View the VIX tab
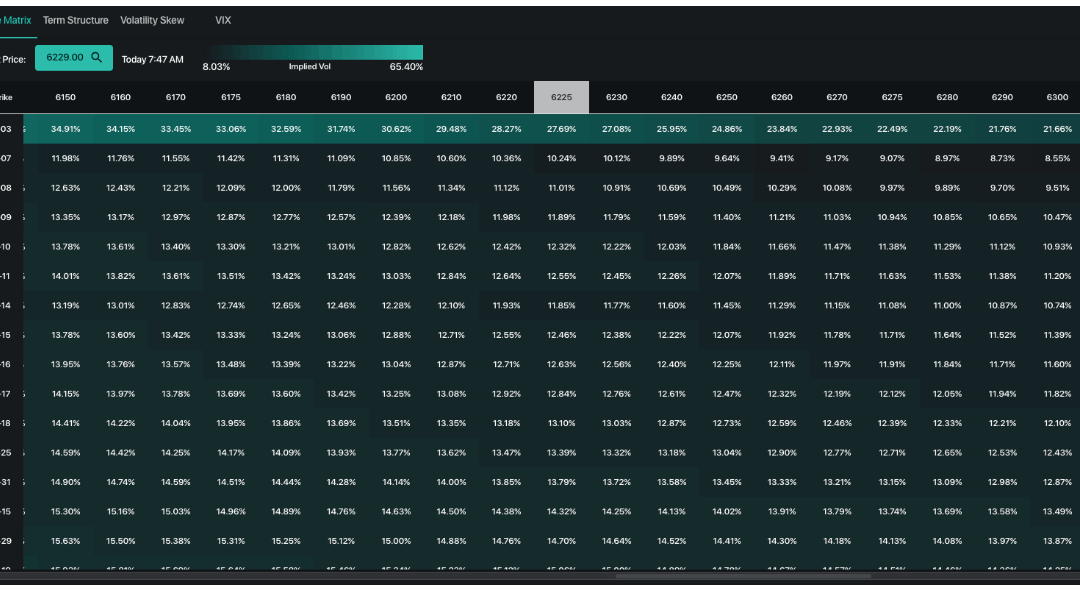The height and width of the screenshot is (590, 1080). (222, 20)
